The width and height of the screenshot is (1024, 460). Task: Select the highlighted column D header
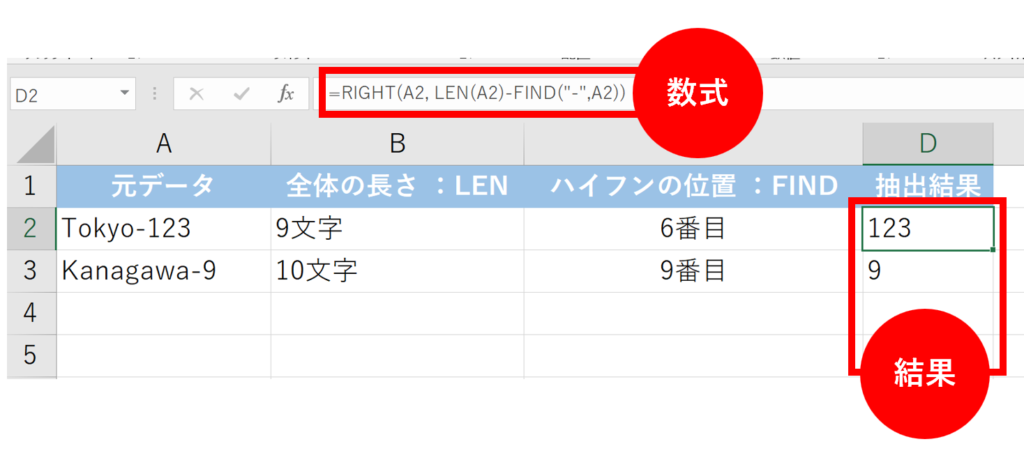(x=927, y=144)
